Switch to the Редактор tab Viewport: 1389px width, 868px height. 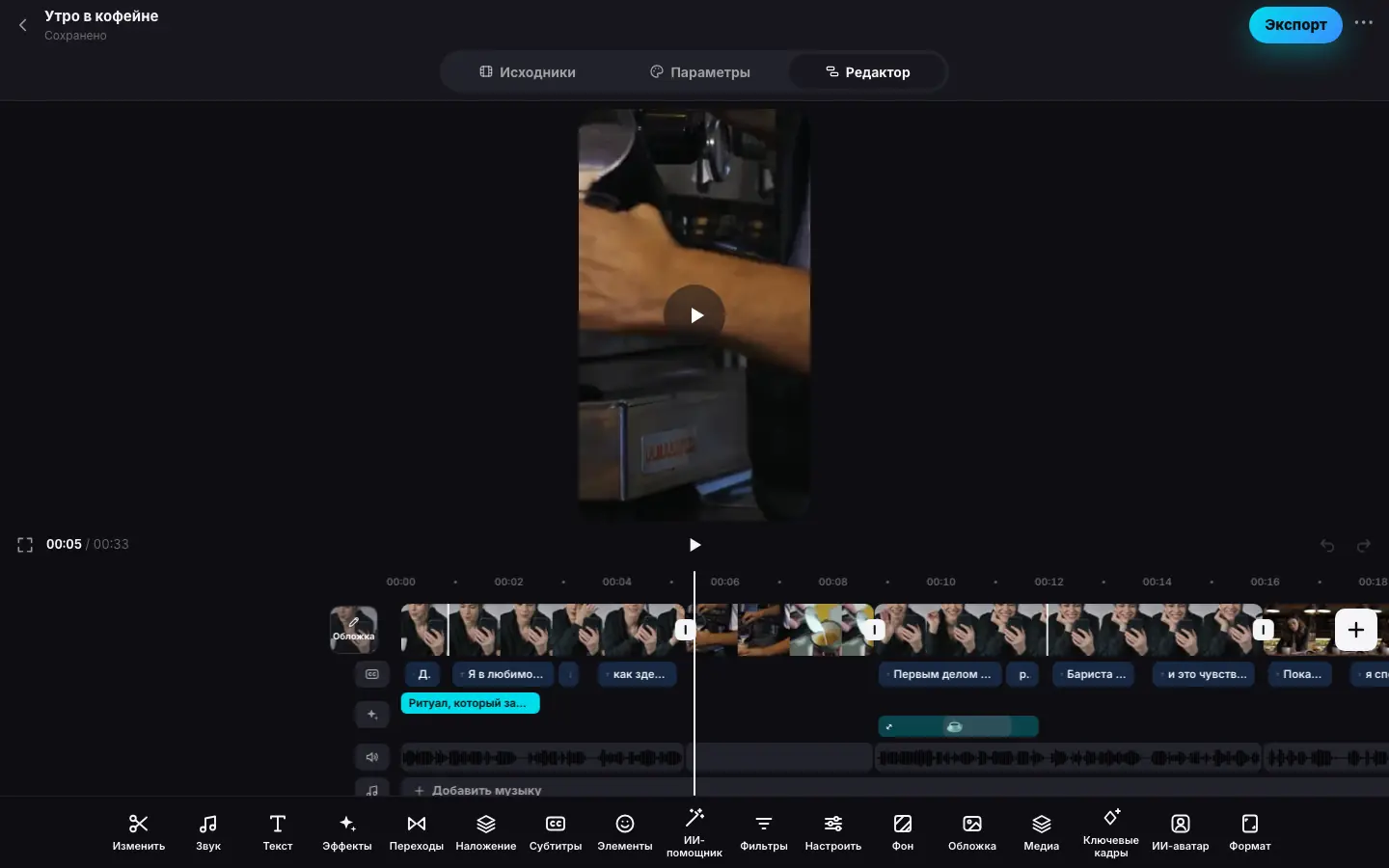868,72
